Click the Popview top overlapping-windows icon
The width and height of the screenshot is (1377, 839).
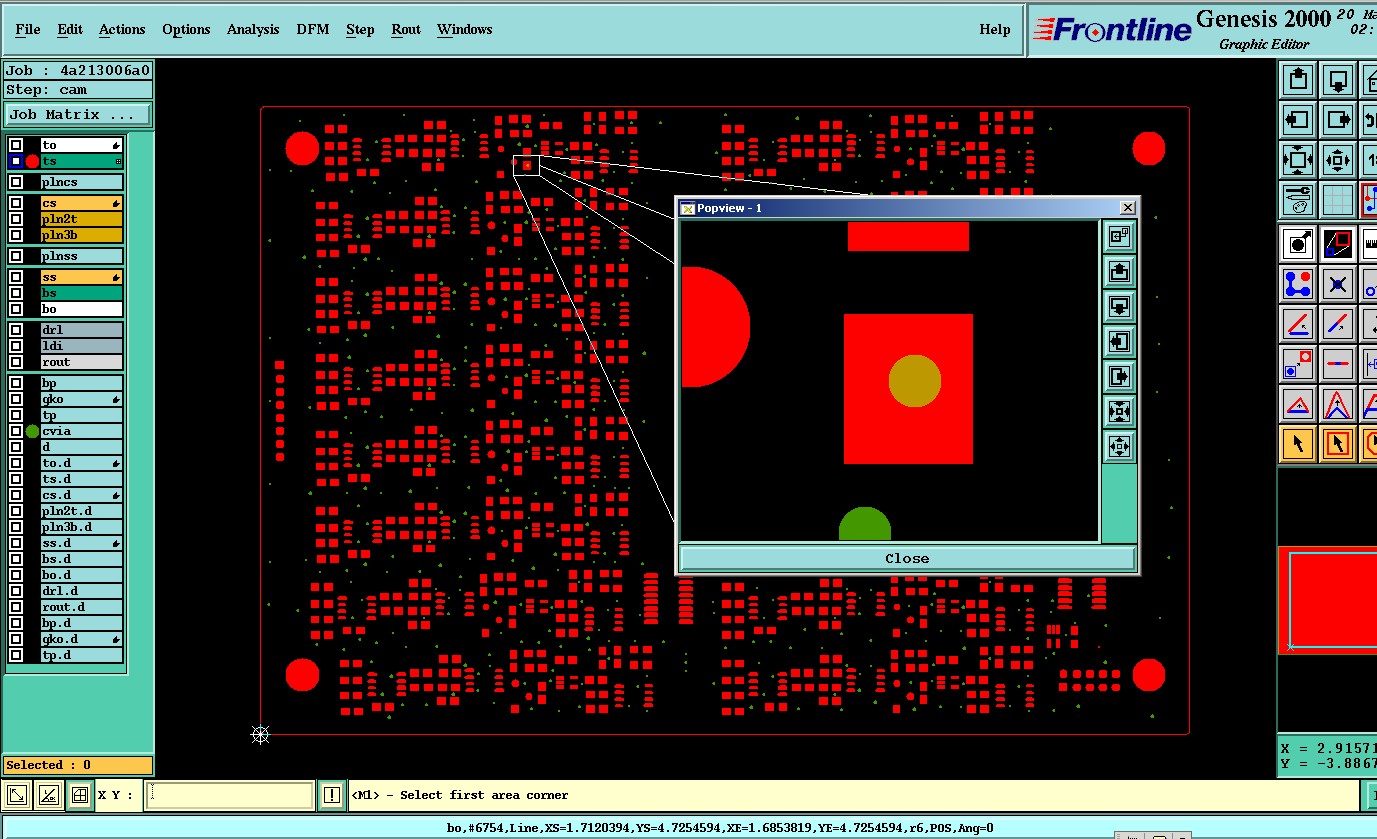click(1119, 236)
